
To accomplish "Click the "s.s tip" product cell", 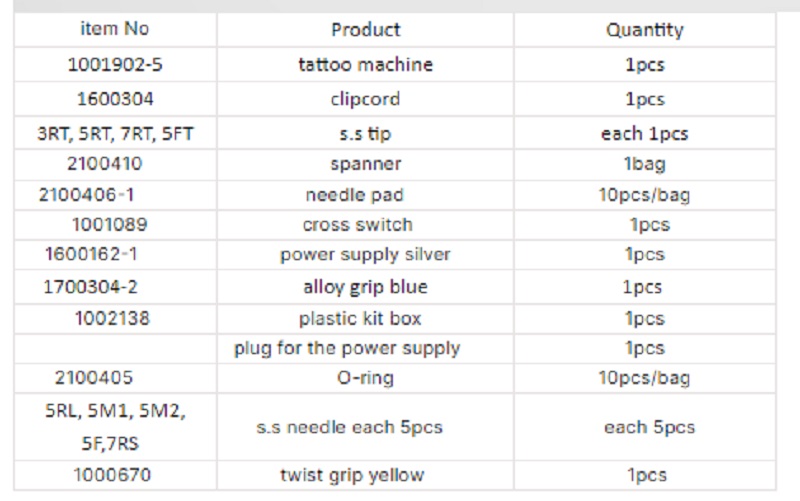I will click(x=365, y=133).
